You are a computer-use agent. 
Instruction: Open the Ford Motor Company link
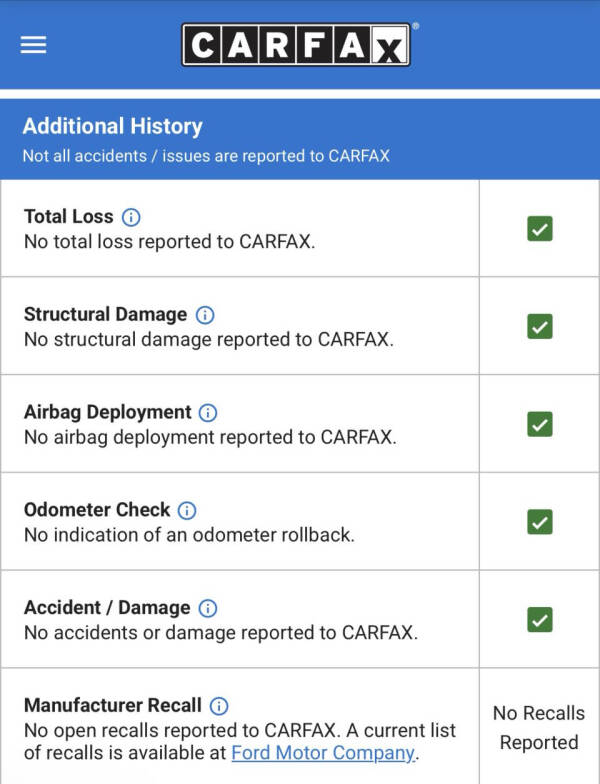322,753
